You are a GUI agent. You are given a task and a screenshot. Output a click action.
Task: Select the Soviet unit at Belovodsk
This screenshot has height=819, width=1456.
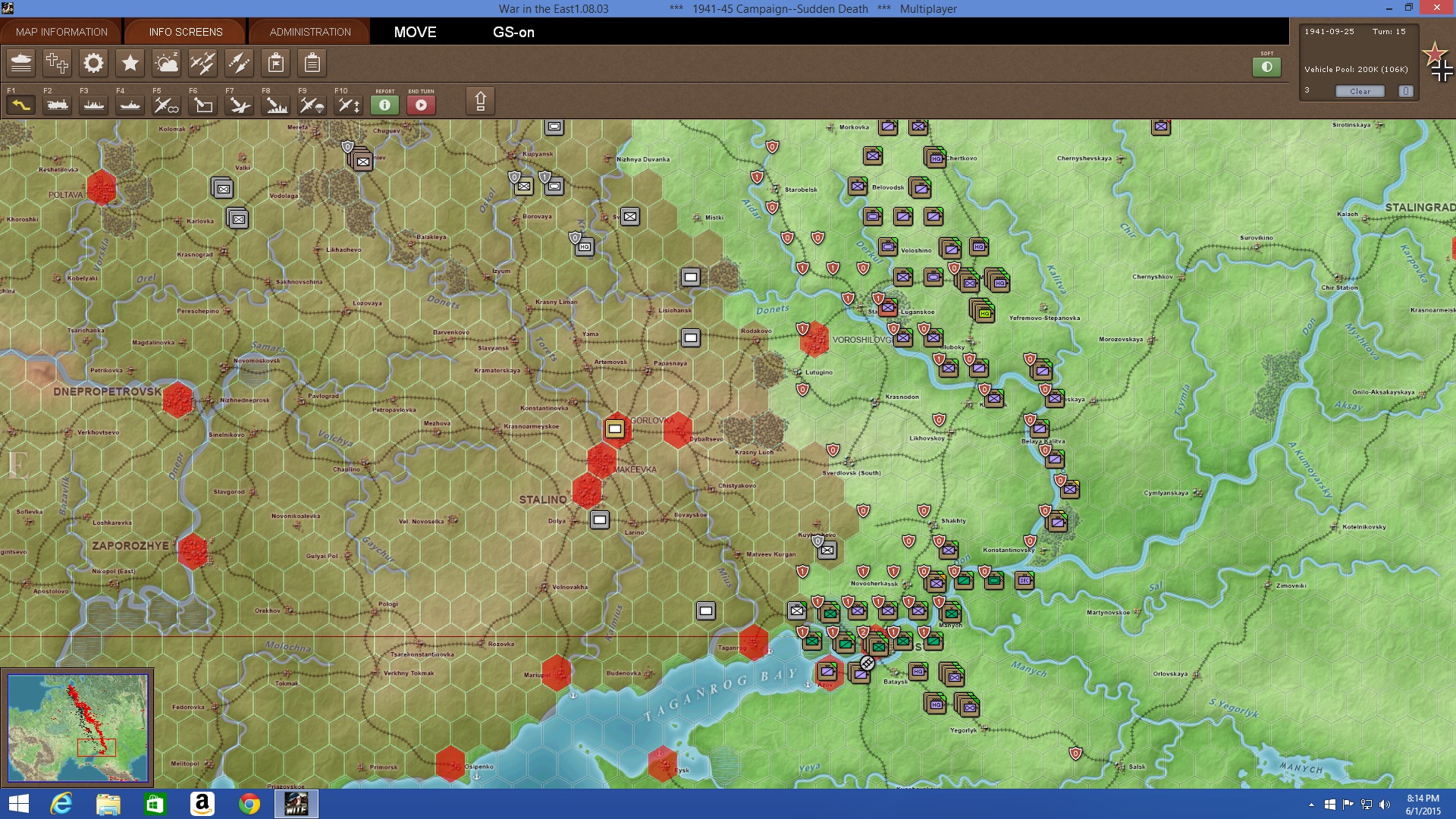[858, 186]
